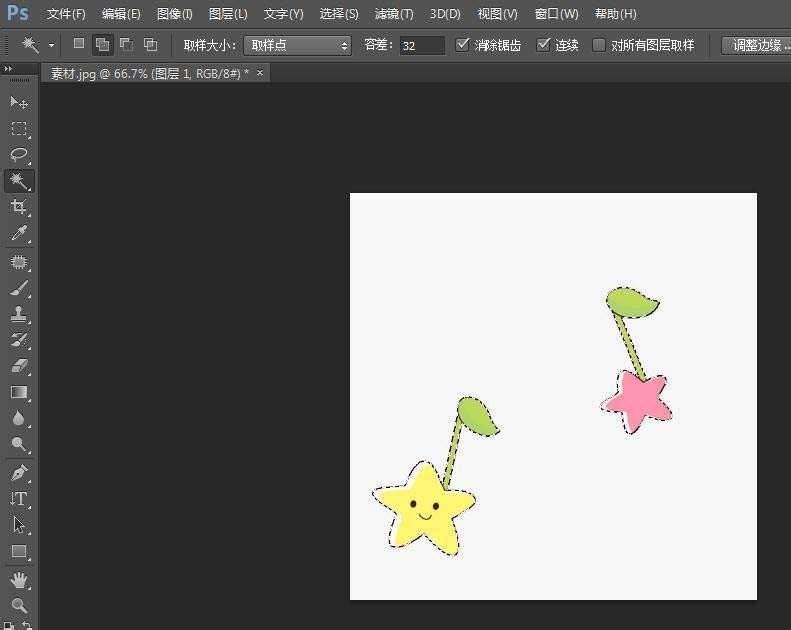Select the Move tool
Viewport: 791px width, 630px height.
[x=19, y=102]
